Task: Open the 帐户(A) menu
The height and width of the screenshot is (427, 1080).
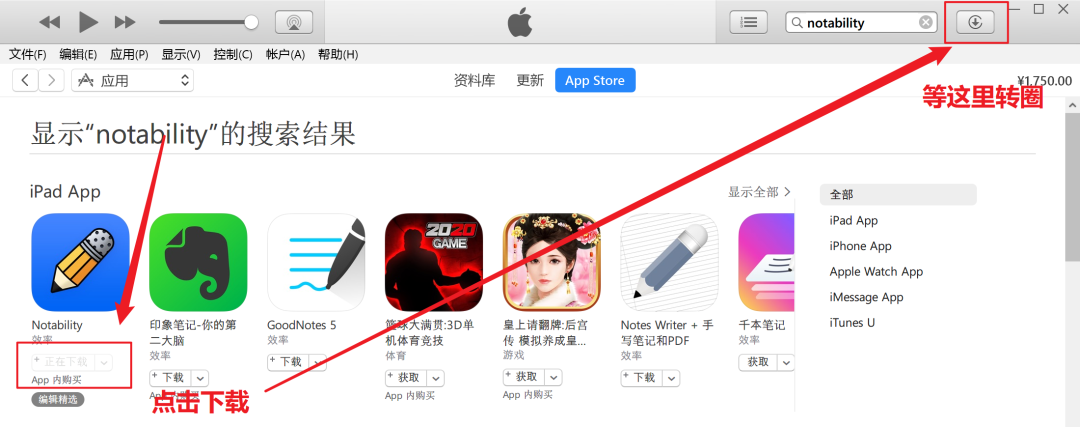Action: tap(285, 54)
